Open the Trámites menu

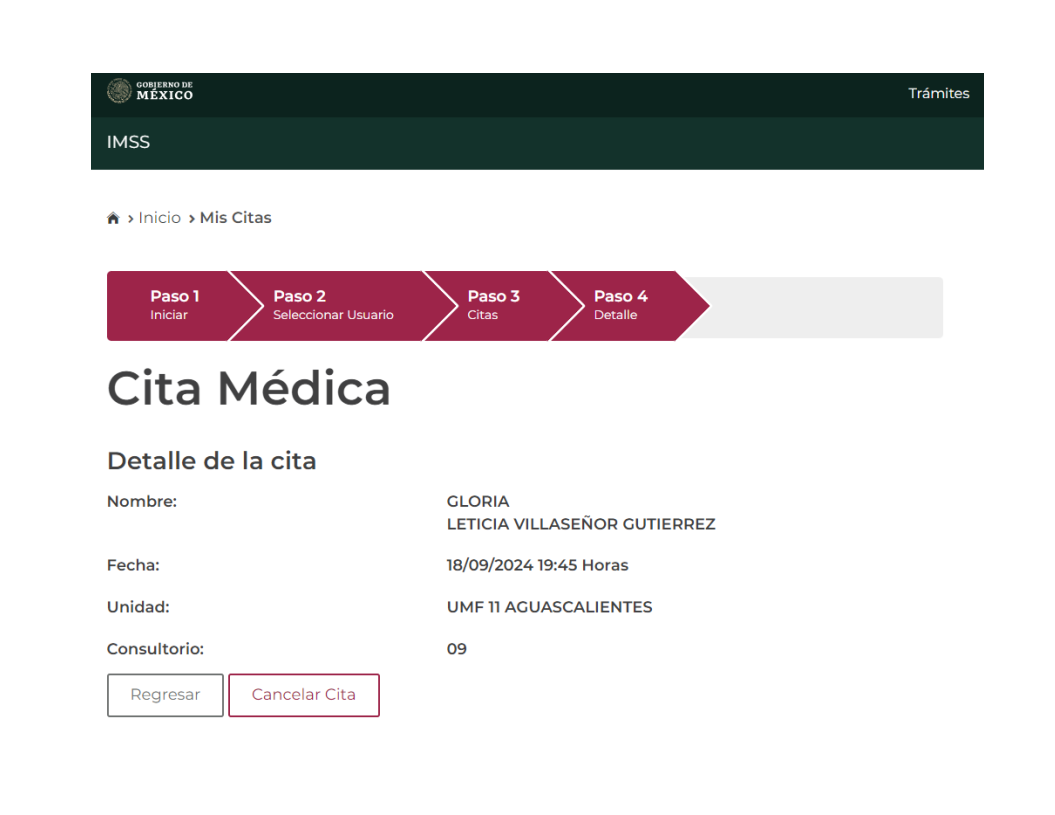939,94
